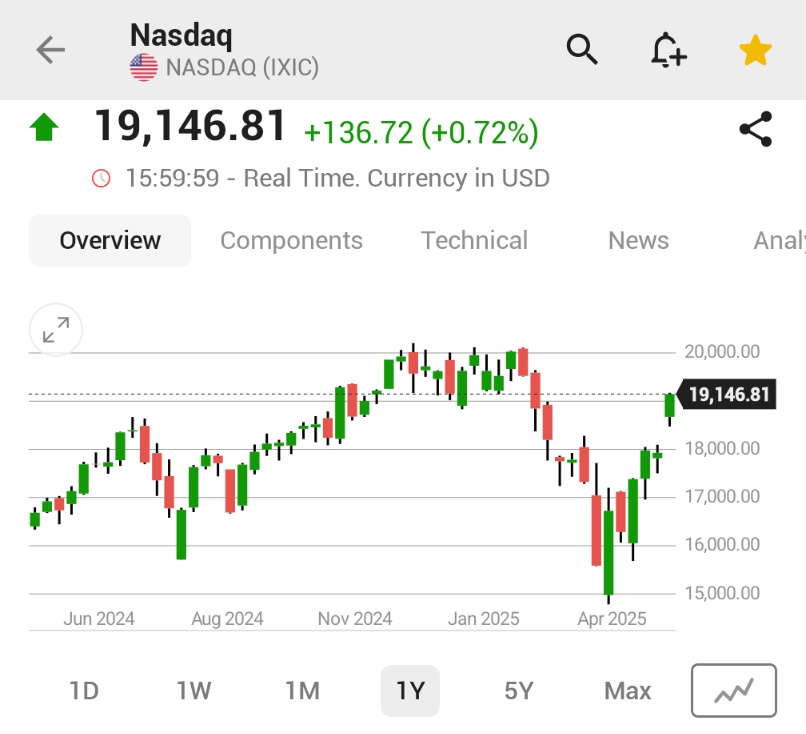806x734 pixels.
Task: Switch chart type with the line-chart icon
Action: pyautogui.click(x=734, y=690)
